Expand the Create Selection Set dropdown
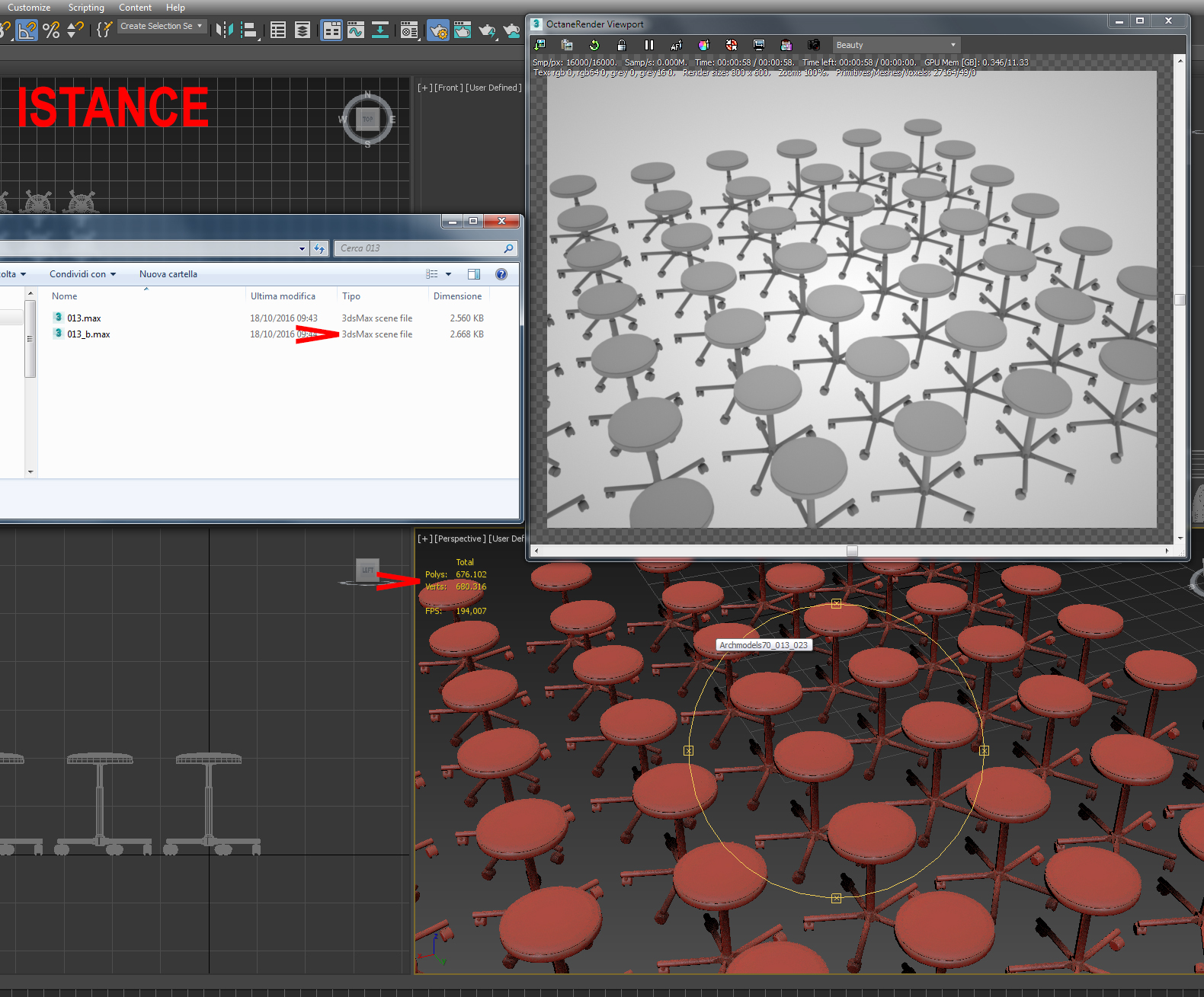This screenshot has width=1204, height=997. (x=200, y=26)
